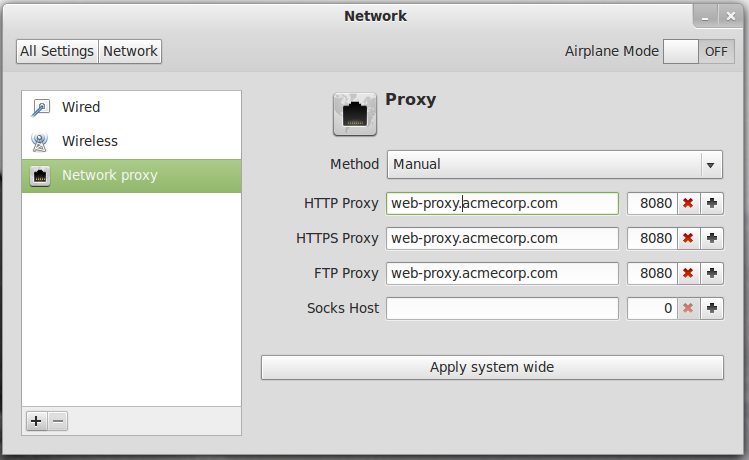Increase HTTP Proxy port with plus
Image resolution: width=749 pixels, height=460 pixels.
pos(712,203)
